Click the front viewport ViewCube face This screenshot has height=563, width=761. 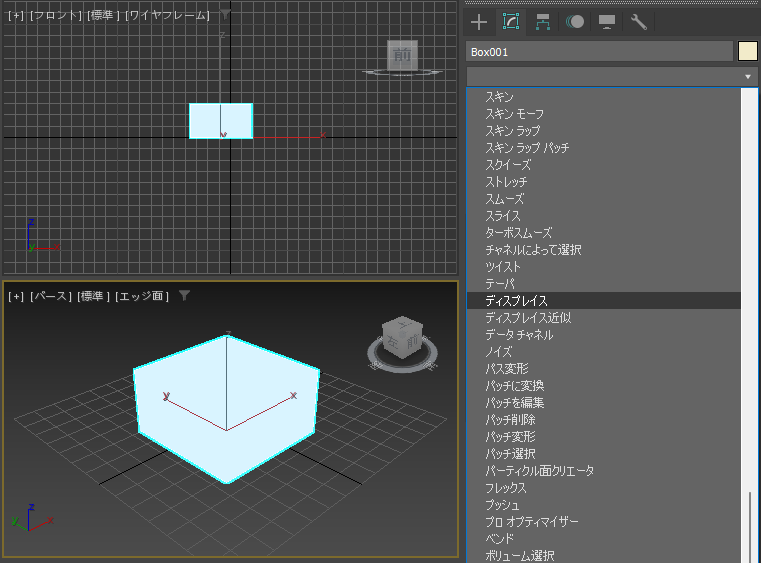point(402,55)
